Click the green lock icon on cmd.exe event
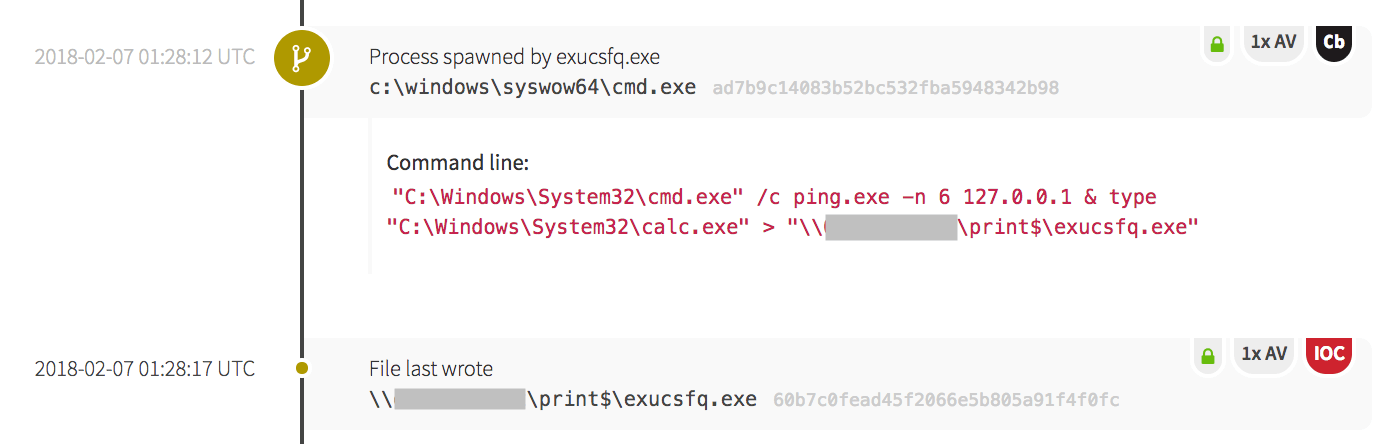Image resolution: width=1390 pixels, height=444 pixels. coord(1217,44)
